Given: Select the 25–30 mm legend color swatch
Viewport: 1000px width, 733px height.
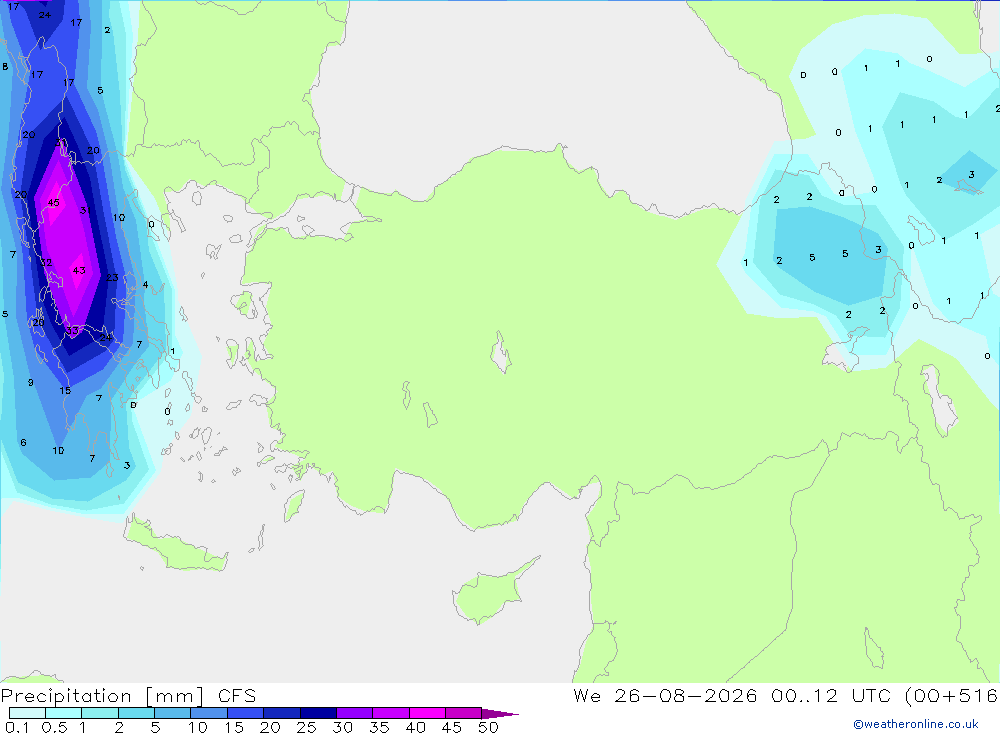Looking at the screenshot, I should pyautogui.click(x=318, y=713).
